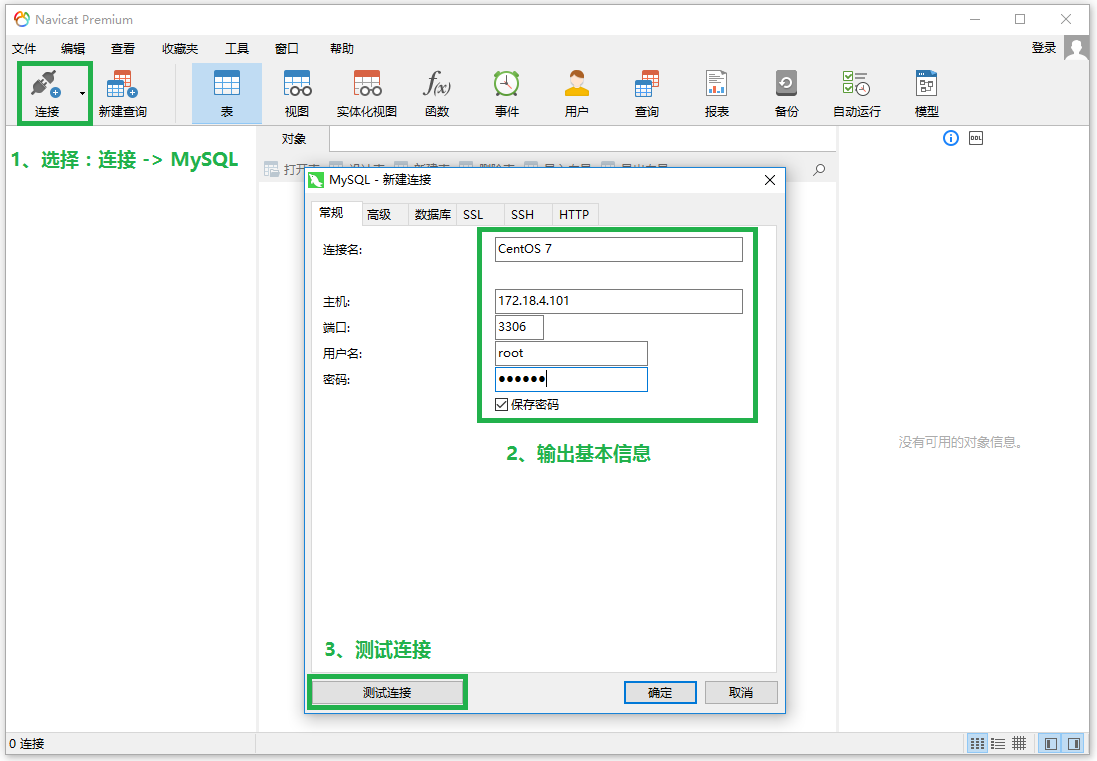Click the 登录 (Sign in) link
This screenshot has height=761, width=1097.
[x=1044, y=48]
